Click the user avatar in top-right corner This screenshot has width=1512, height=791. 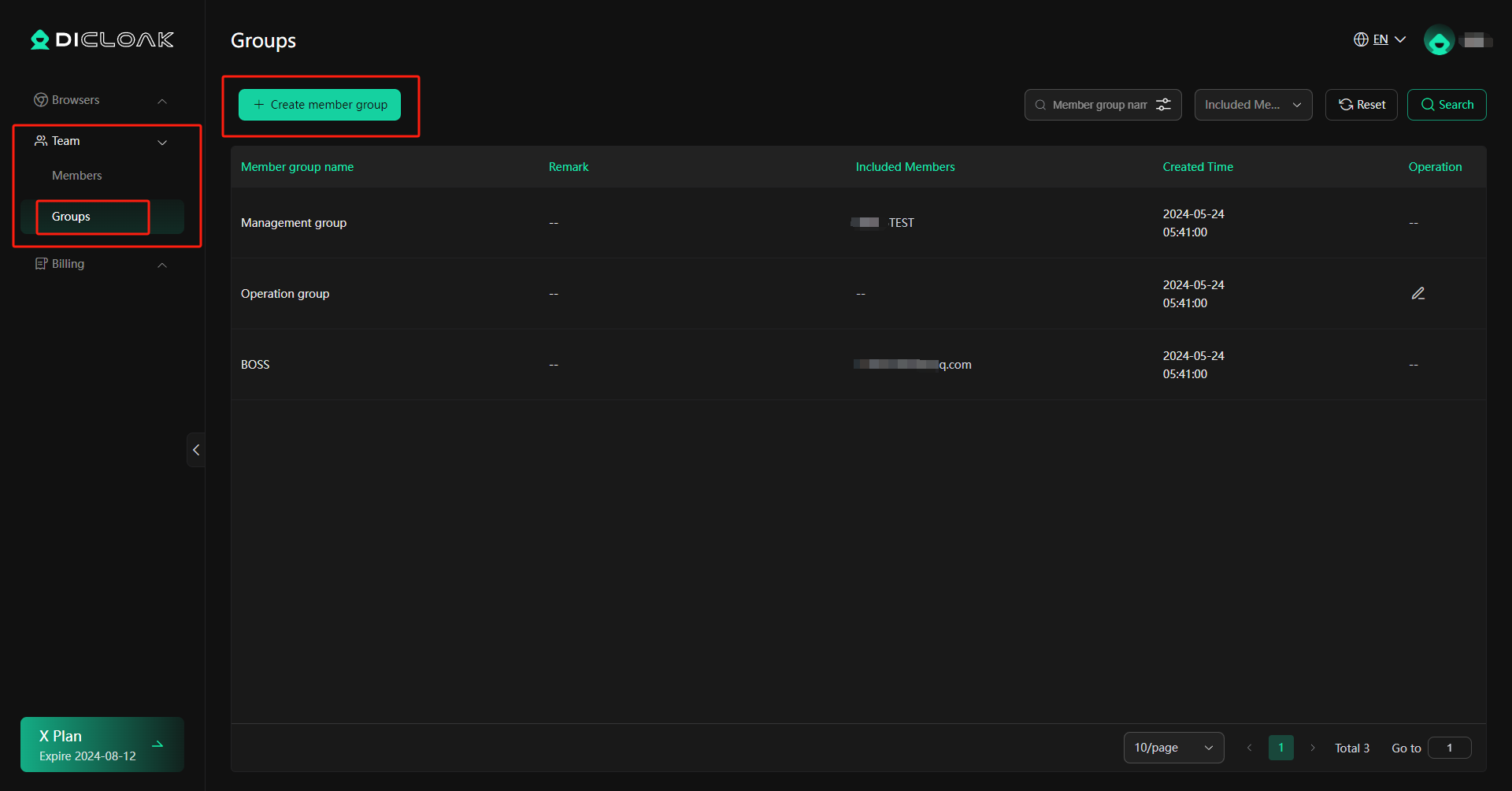[x=1440, y=39]
